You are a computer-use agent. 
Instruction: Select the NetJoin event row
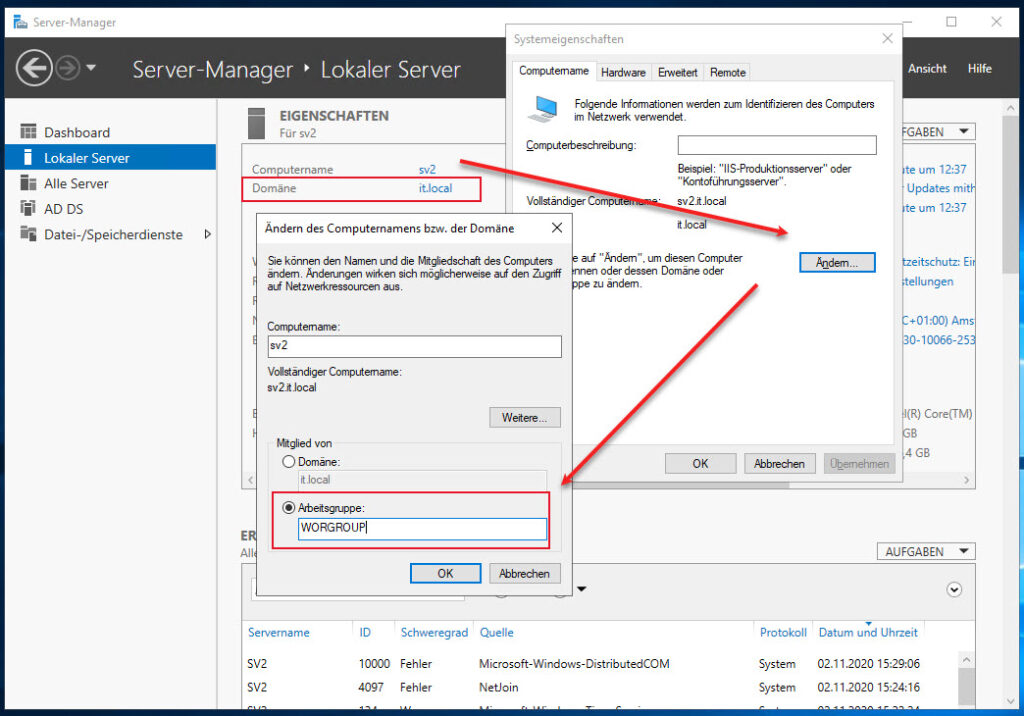pyautogui.click(x=601, y=687)
